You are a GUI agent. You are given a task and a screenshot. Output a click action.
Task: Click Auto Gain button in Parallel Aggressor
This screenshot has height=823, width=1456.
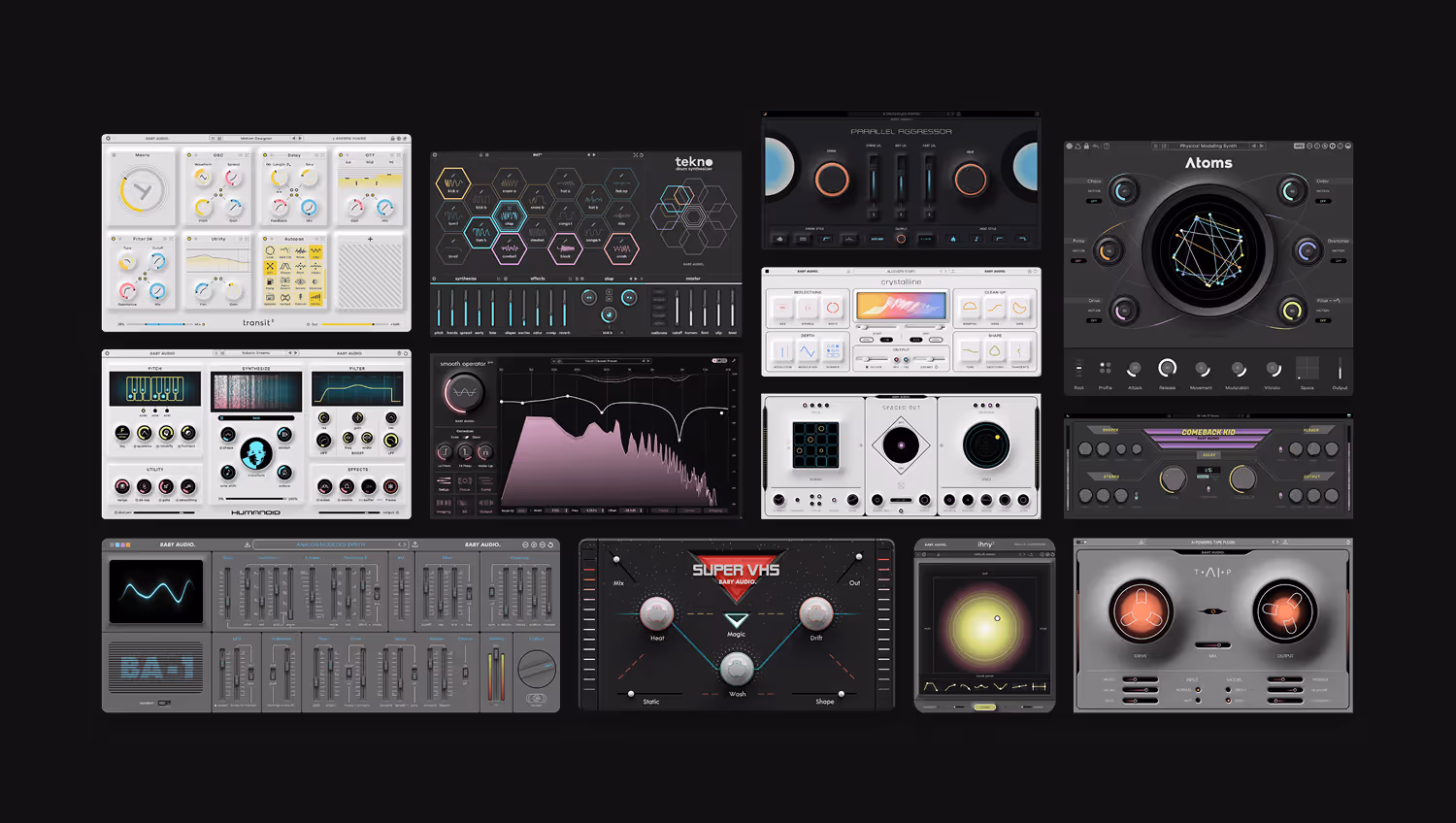[x=877, y=239]
